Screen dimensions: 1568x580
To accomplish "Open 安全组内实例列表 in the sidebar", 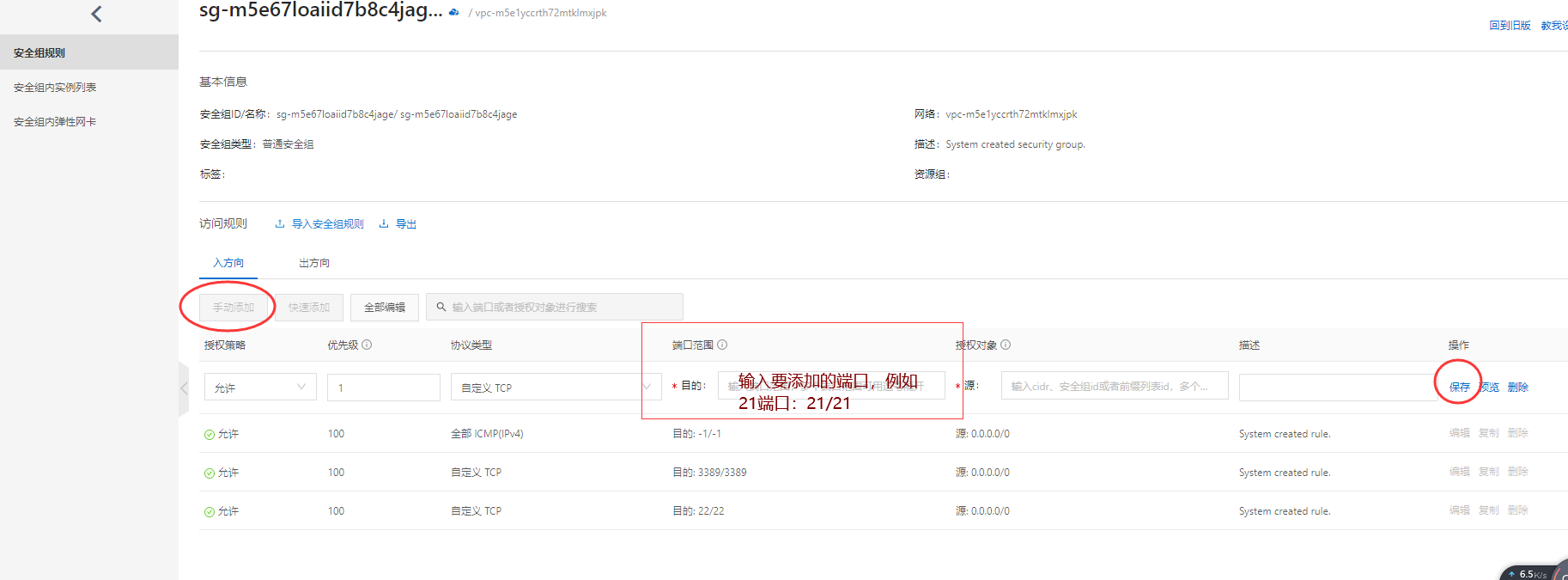I will 55,88.
